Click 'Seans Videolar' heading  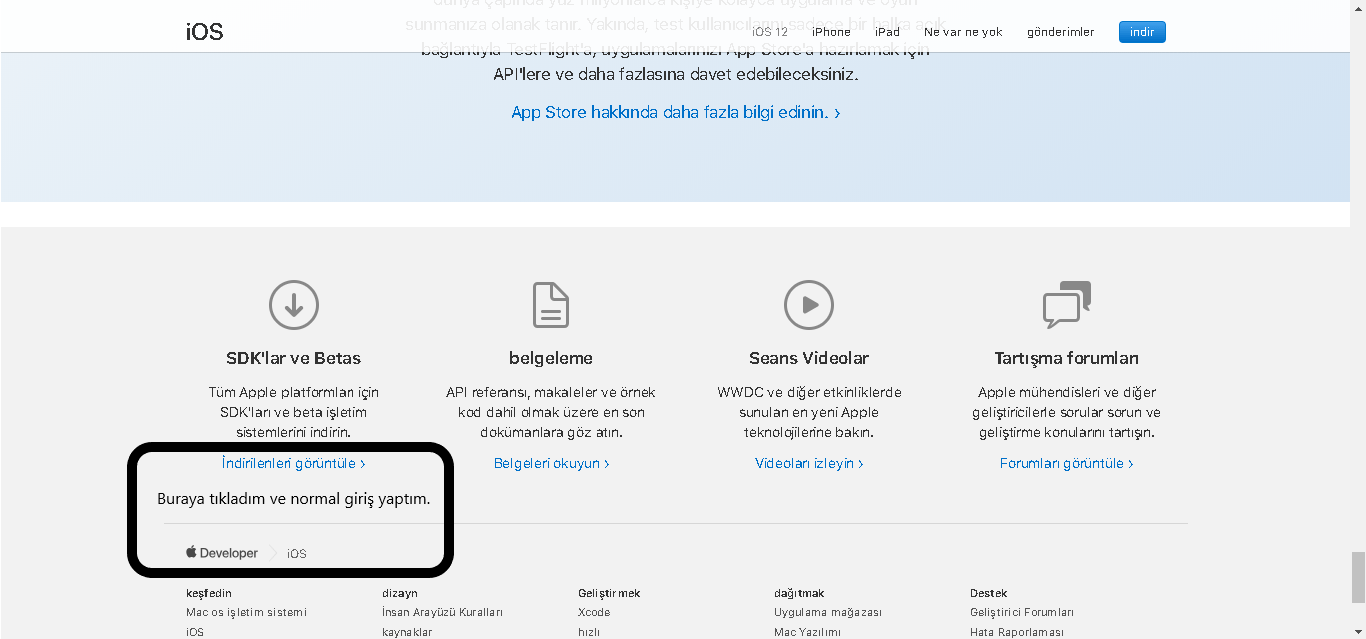[x=809, y=358]
